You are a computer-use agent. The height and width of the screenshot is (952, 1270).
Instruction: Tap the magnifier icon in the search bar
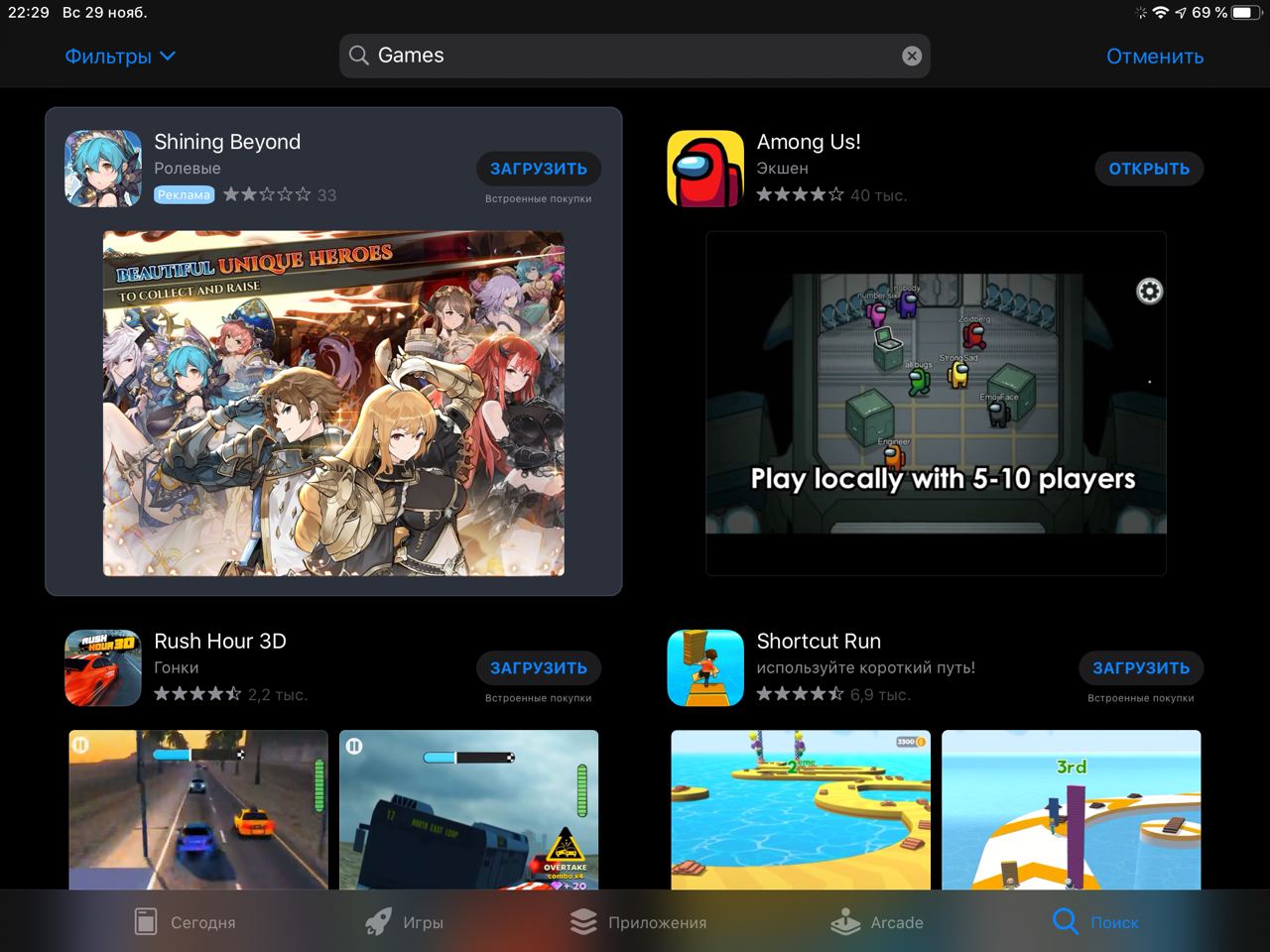tap(359, 56)
